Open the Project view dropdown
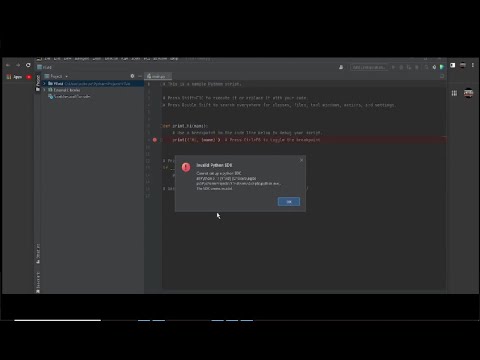Viewport: 480px width, 360px height. click(x=59, y=76)
